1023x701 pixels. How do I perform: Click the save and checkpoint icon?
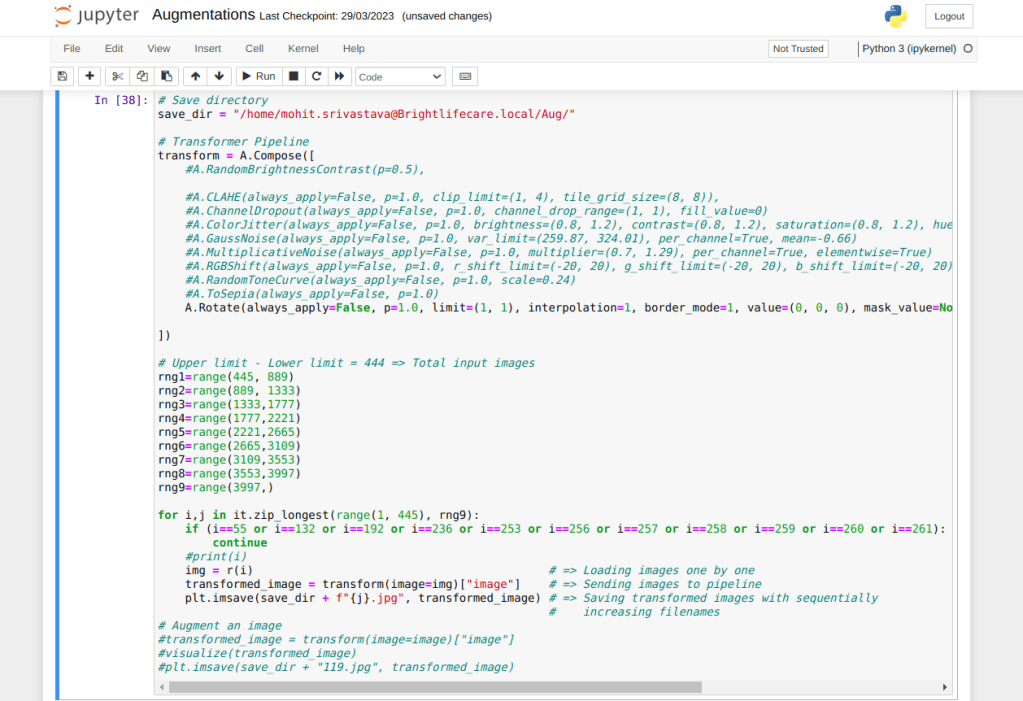pos(63,76)
